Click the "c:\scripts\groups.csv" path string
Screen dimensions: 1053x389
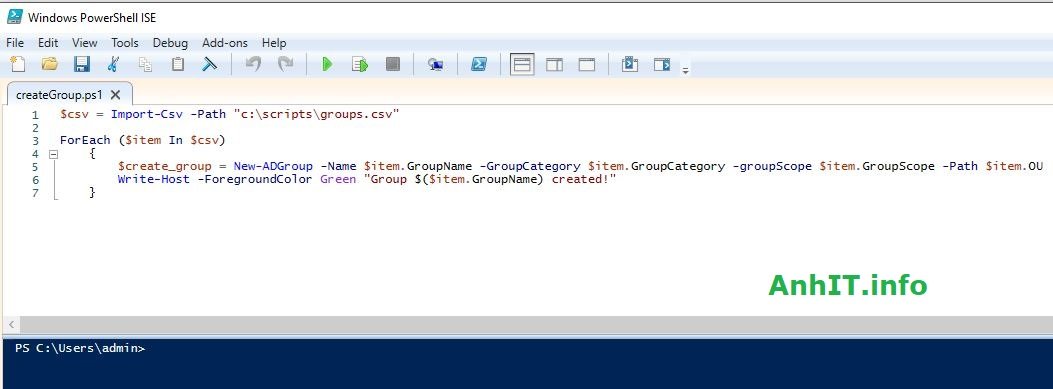[316, 114]
